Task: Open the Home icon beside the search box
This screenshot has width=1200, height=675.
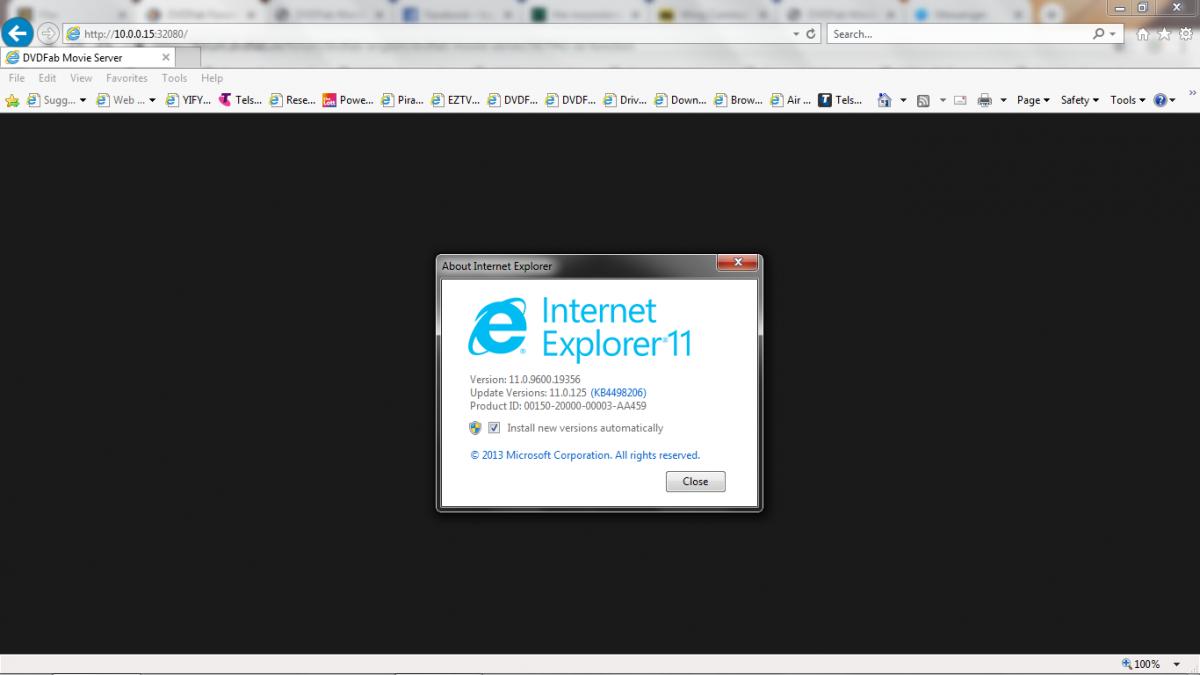Action: tap(1143, 34)
